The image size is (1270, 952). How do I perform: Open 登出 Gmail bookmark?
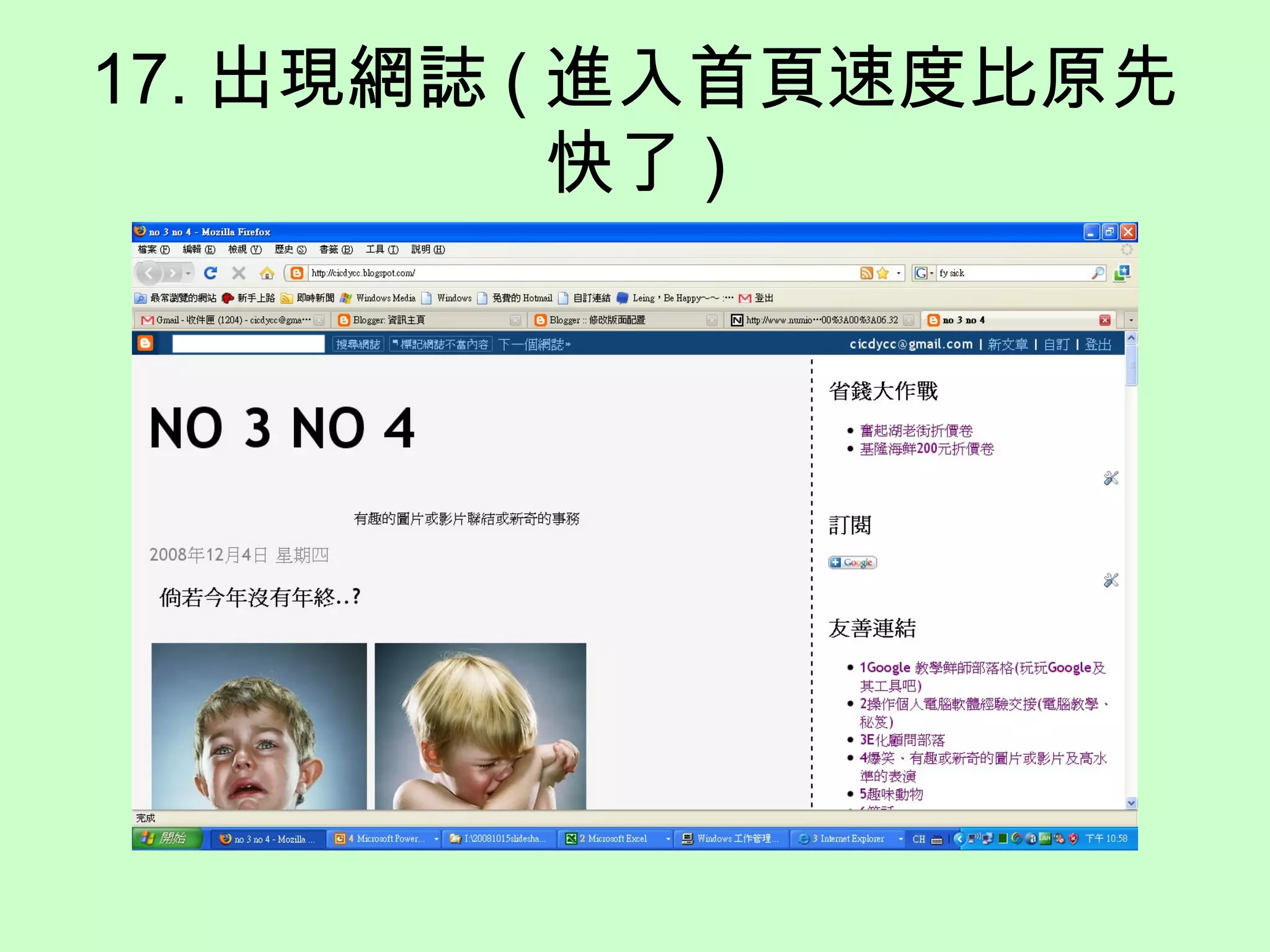pos(756,298)
